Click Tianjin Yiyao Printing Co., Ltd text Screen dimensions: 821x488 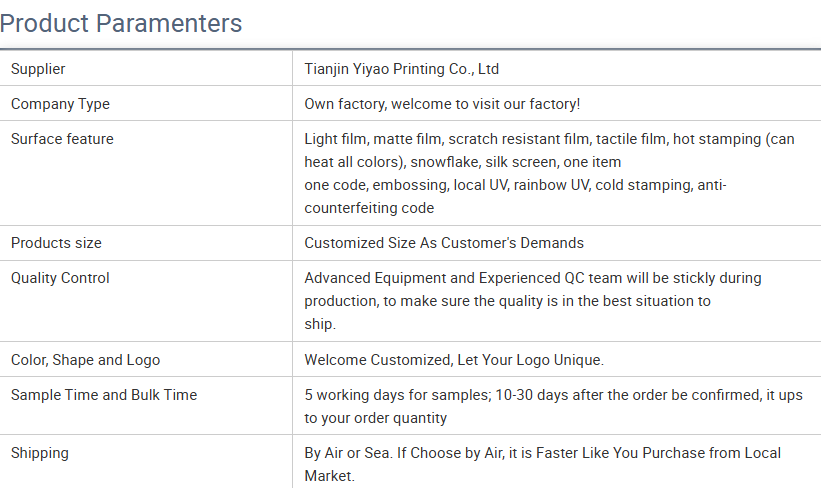pos(401,69)
